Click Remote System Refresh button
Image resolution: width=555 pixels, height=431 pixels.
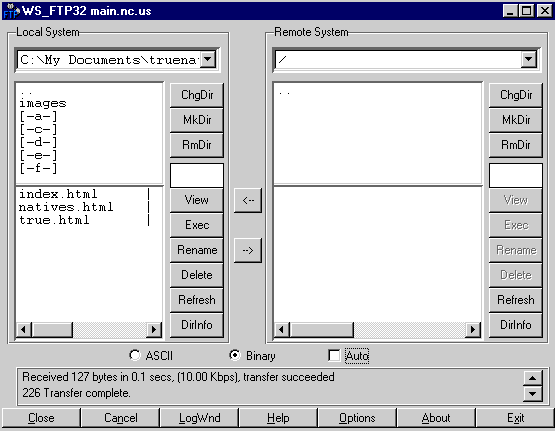516,300
